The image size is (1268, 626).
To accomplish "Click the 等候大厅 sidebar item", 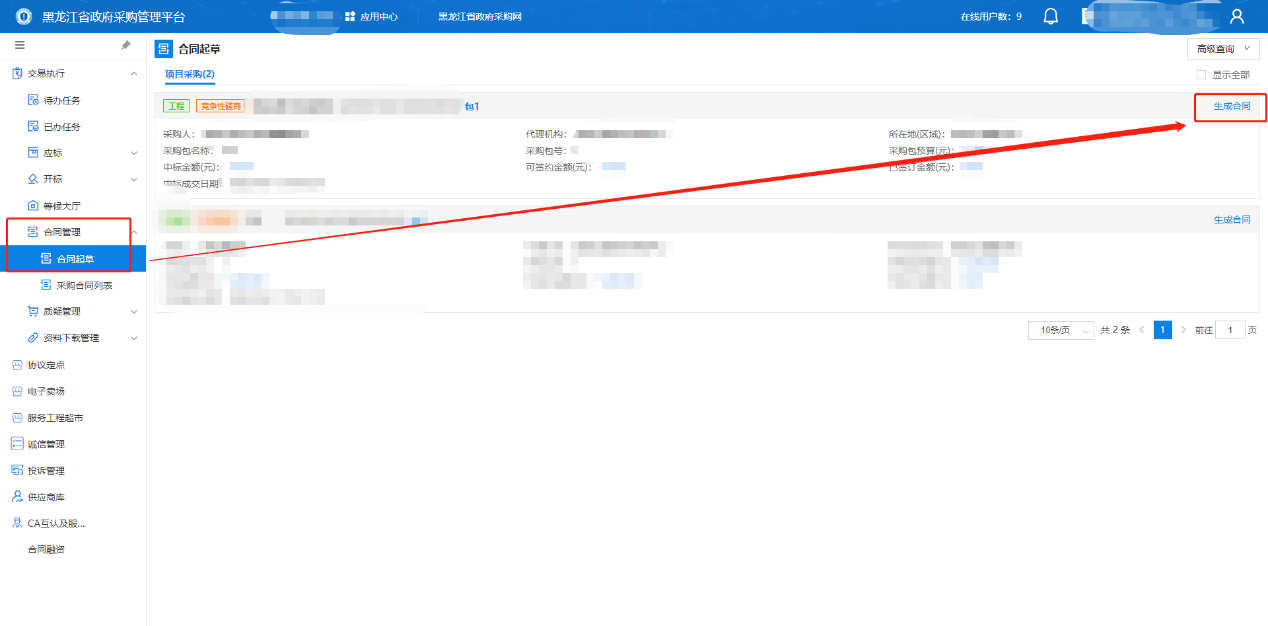I will [x=62, y=205].
